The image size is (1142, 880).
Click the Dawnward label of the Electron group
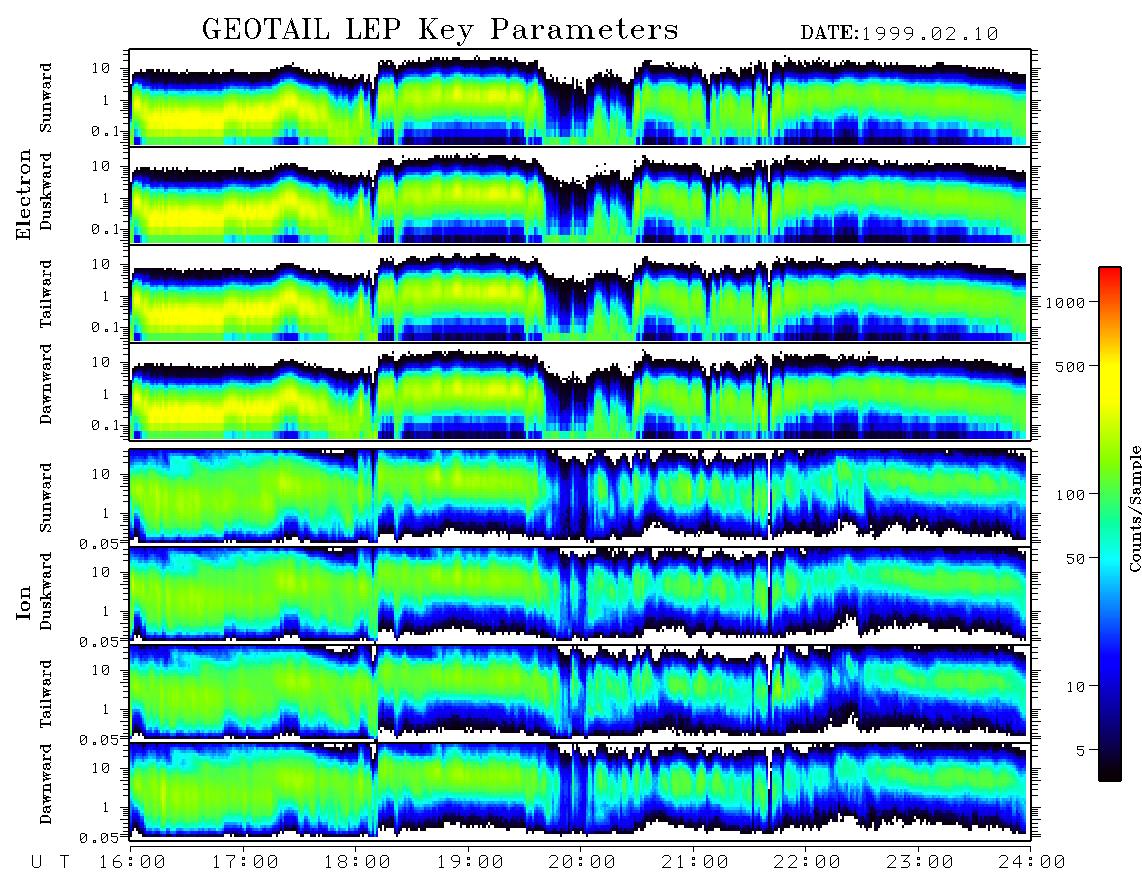(x=46, y=384)
